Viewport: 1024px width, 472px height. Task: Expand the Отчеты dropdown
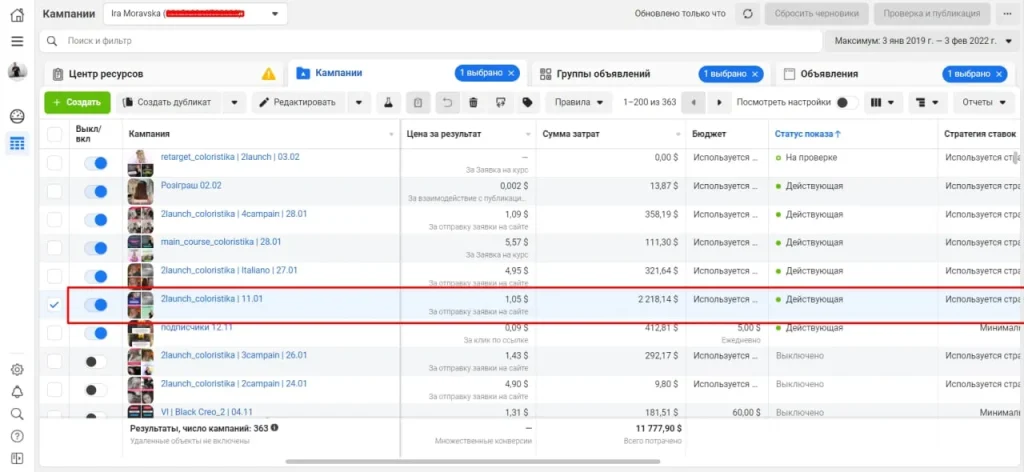983,102
